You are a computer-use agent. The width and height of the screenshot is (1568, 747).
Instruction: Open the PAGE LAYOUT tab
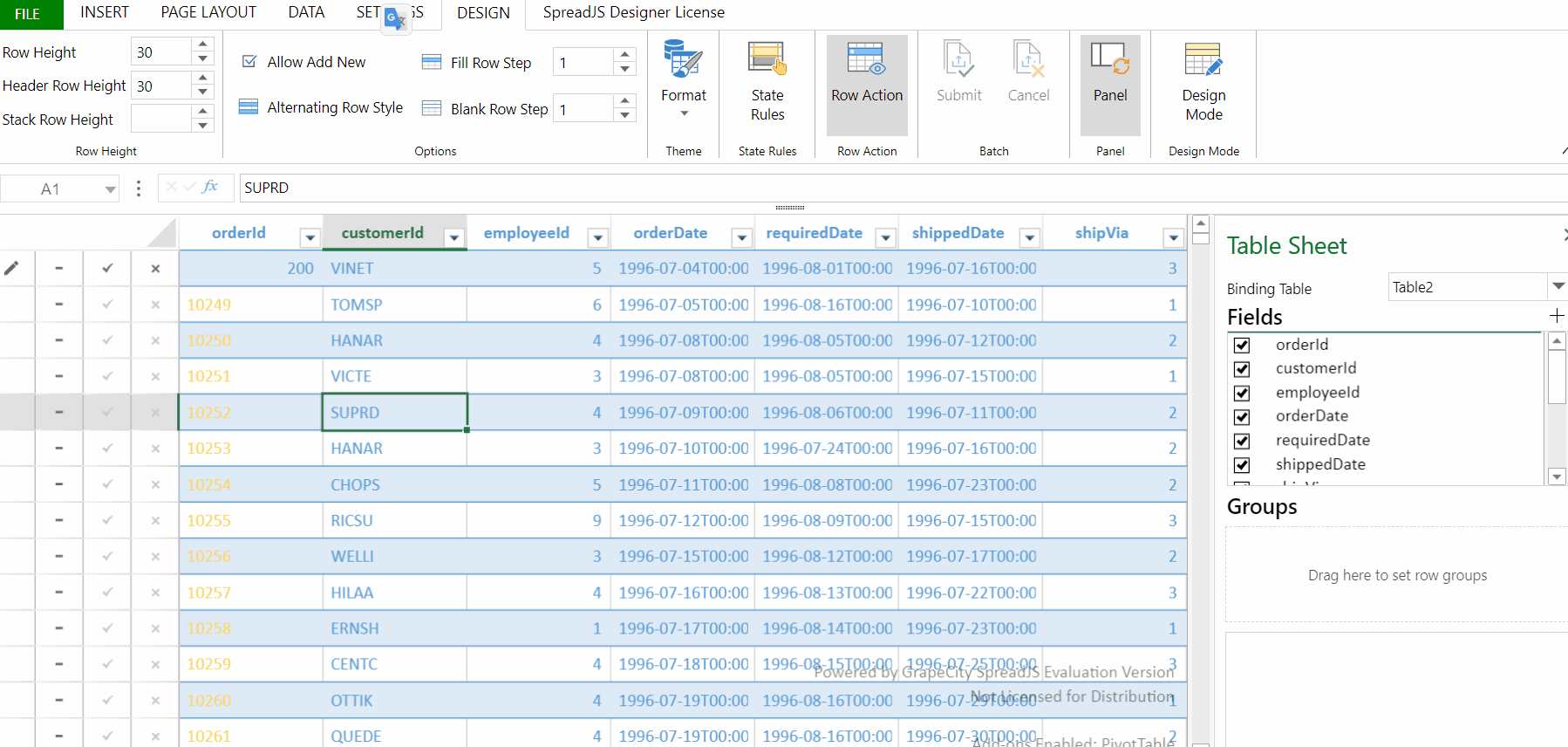click(208, 12)
